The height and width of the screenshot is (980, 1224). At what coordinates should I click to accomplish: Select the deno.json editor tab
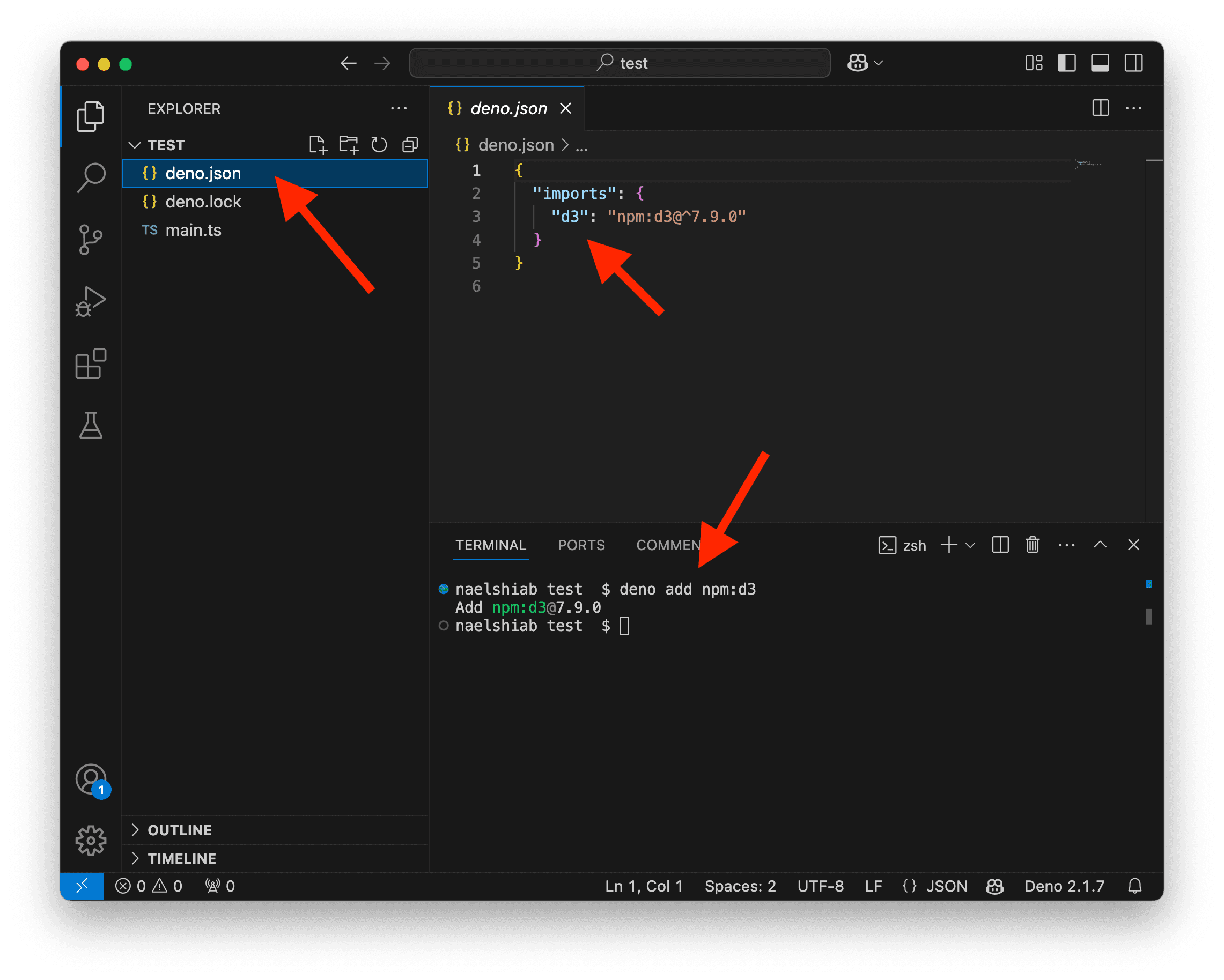click(506, 108)
